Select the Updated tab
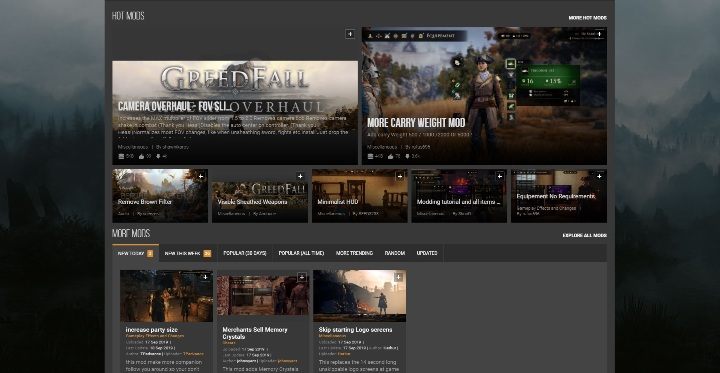 (x=427, y=253)
